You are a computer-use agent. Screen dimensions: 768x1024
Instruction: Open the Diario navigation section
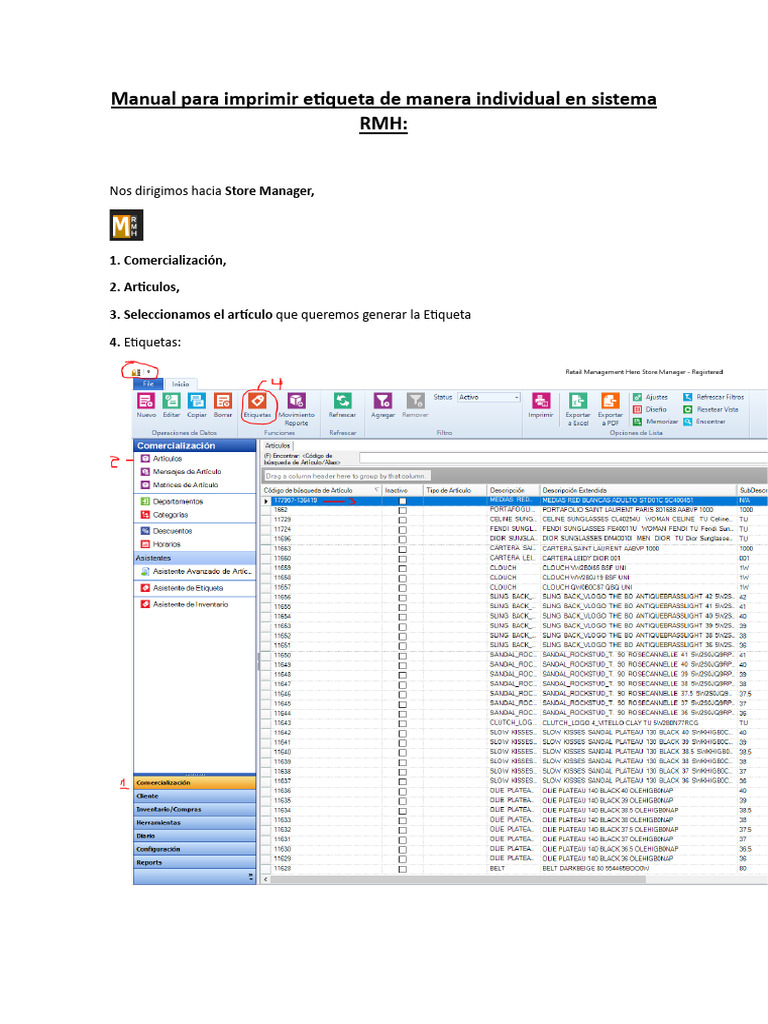coord(195,836)
